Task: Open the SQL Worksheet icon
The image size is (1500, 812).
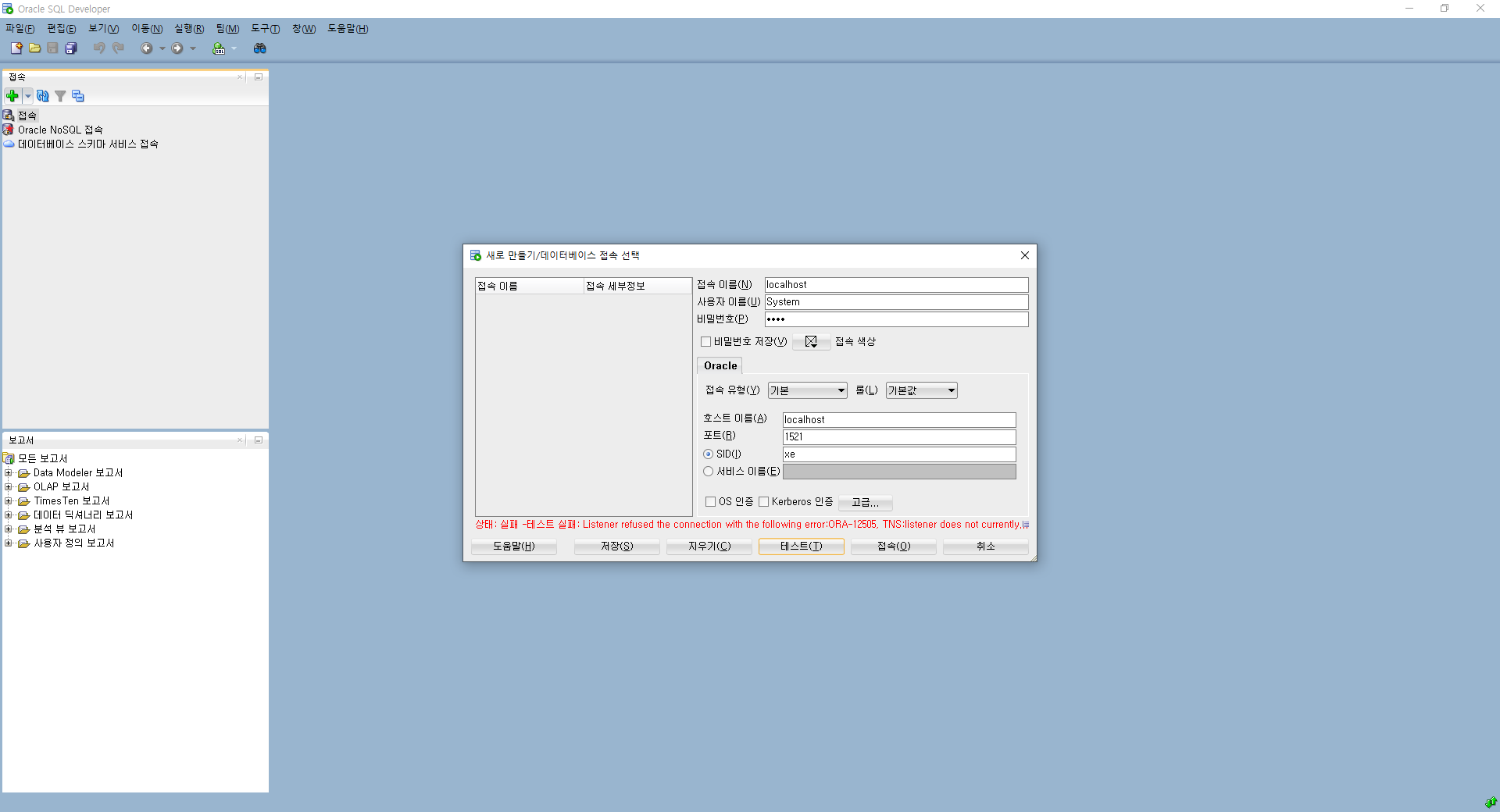Action: click(219, 48)
